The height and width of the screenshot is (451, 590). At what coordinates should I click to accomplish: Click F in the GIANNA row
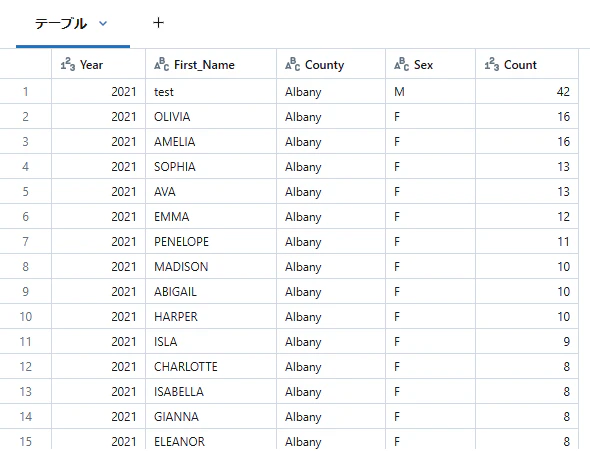pos(397,417)
